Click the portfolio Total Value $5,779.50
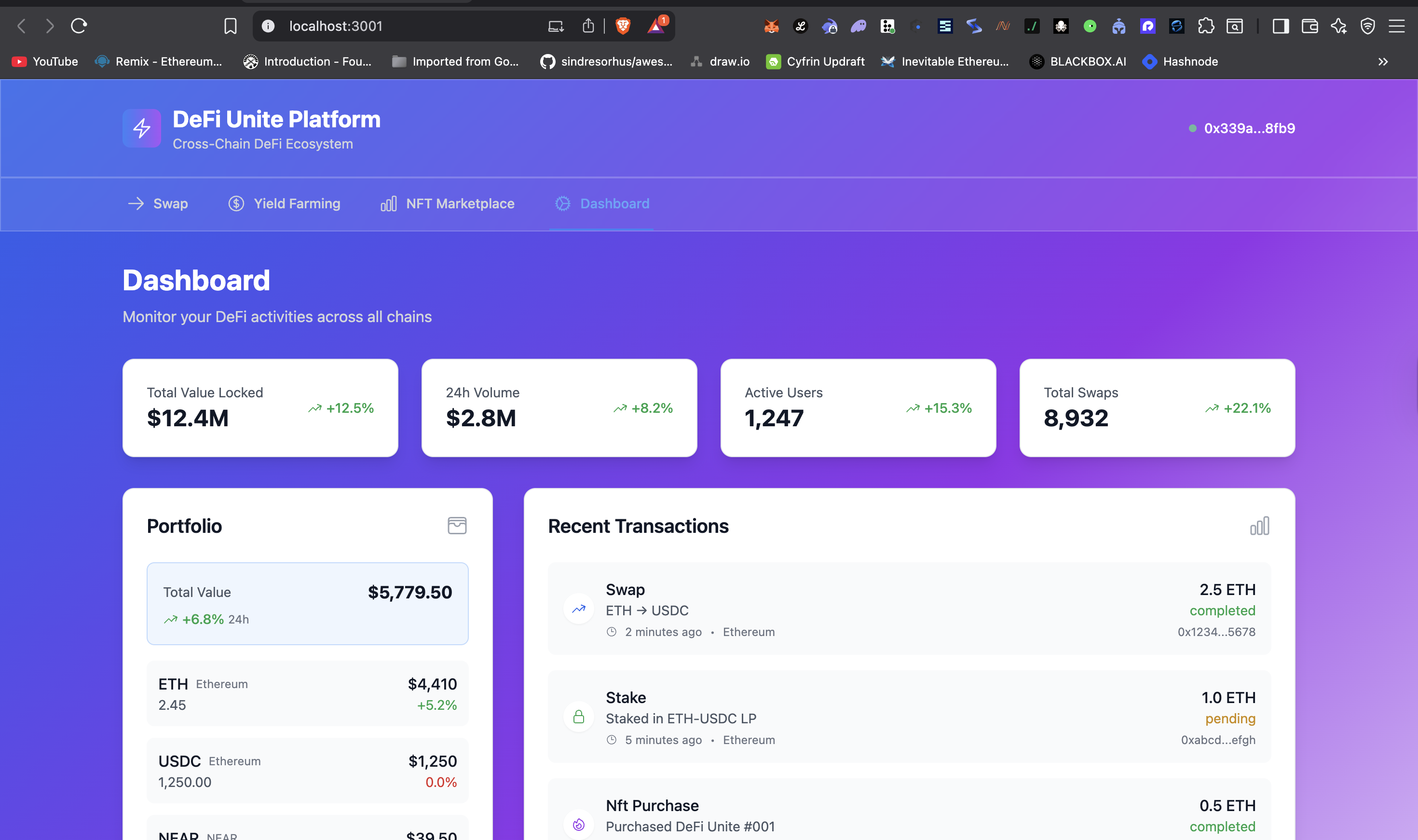Screen dimensions: 1418x840 (410, 593)
